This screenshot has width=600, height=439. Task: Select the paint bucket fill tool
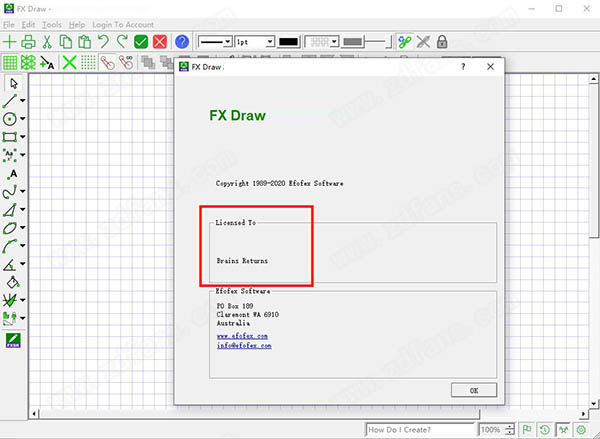pos(13,282)
